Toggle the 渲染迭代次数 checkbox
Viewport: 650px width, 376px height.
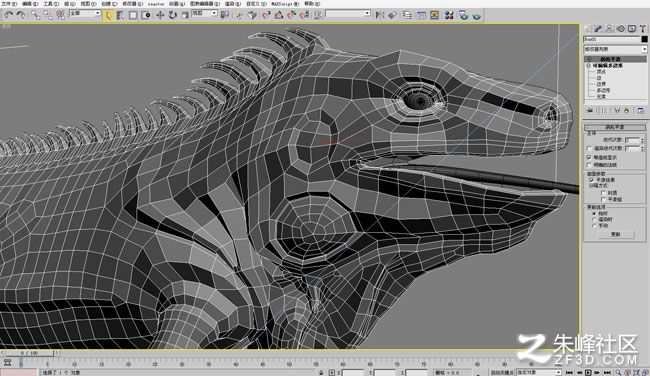(x=589, y=148)
